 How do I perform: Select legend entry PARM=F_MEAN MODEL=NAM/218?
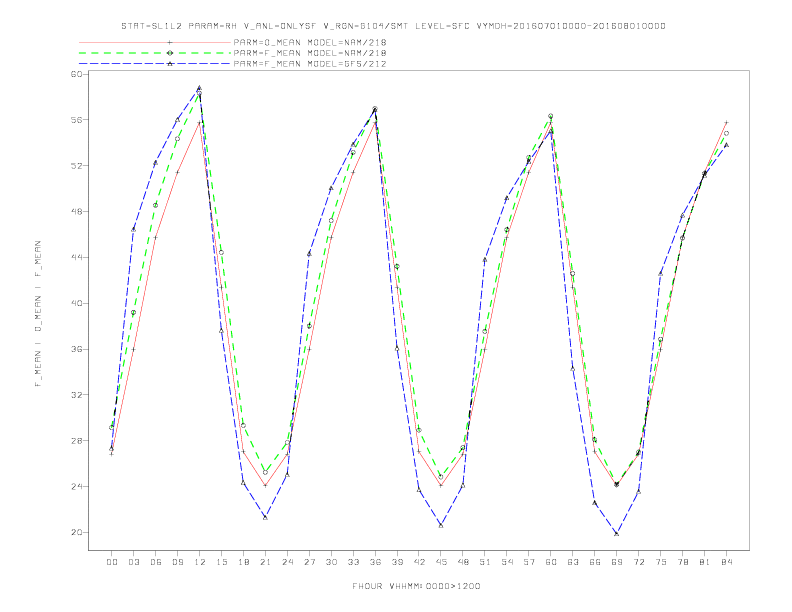[310, 53]
